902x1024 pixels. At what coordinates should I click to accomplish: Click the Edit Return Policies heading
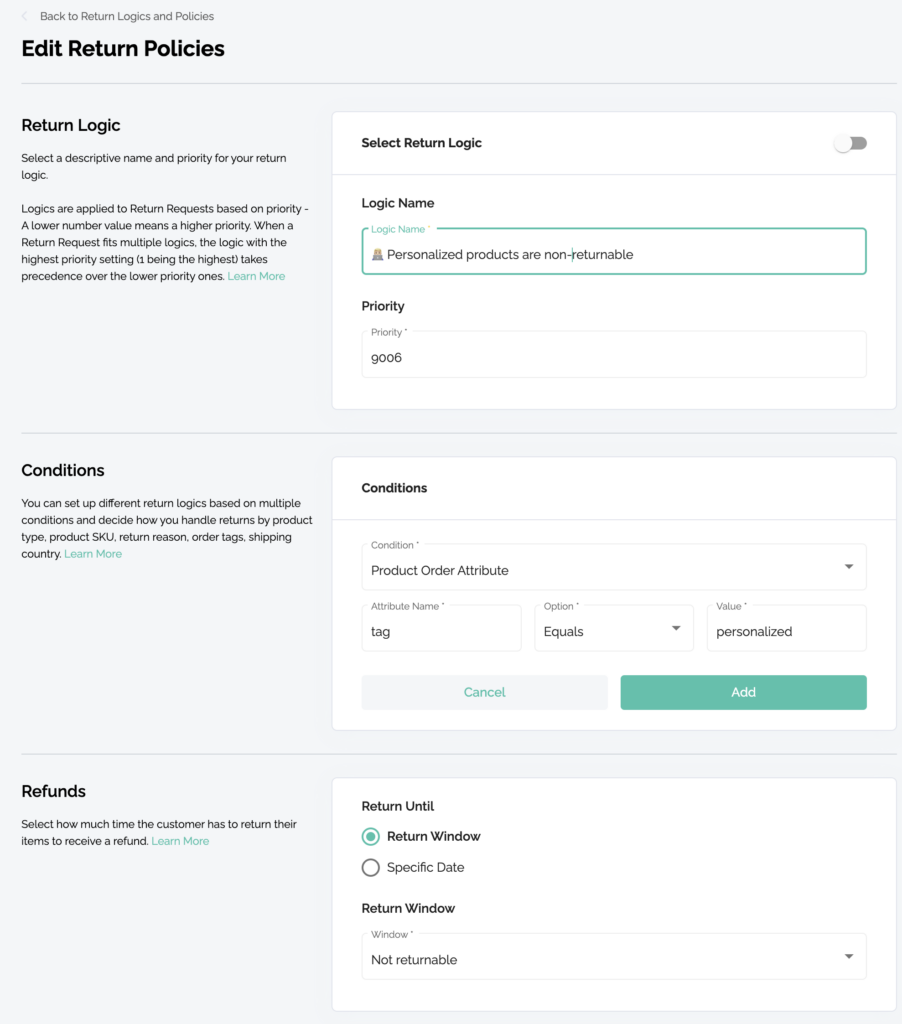tap(123, 49)
